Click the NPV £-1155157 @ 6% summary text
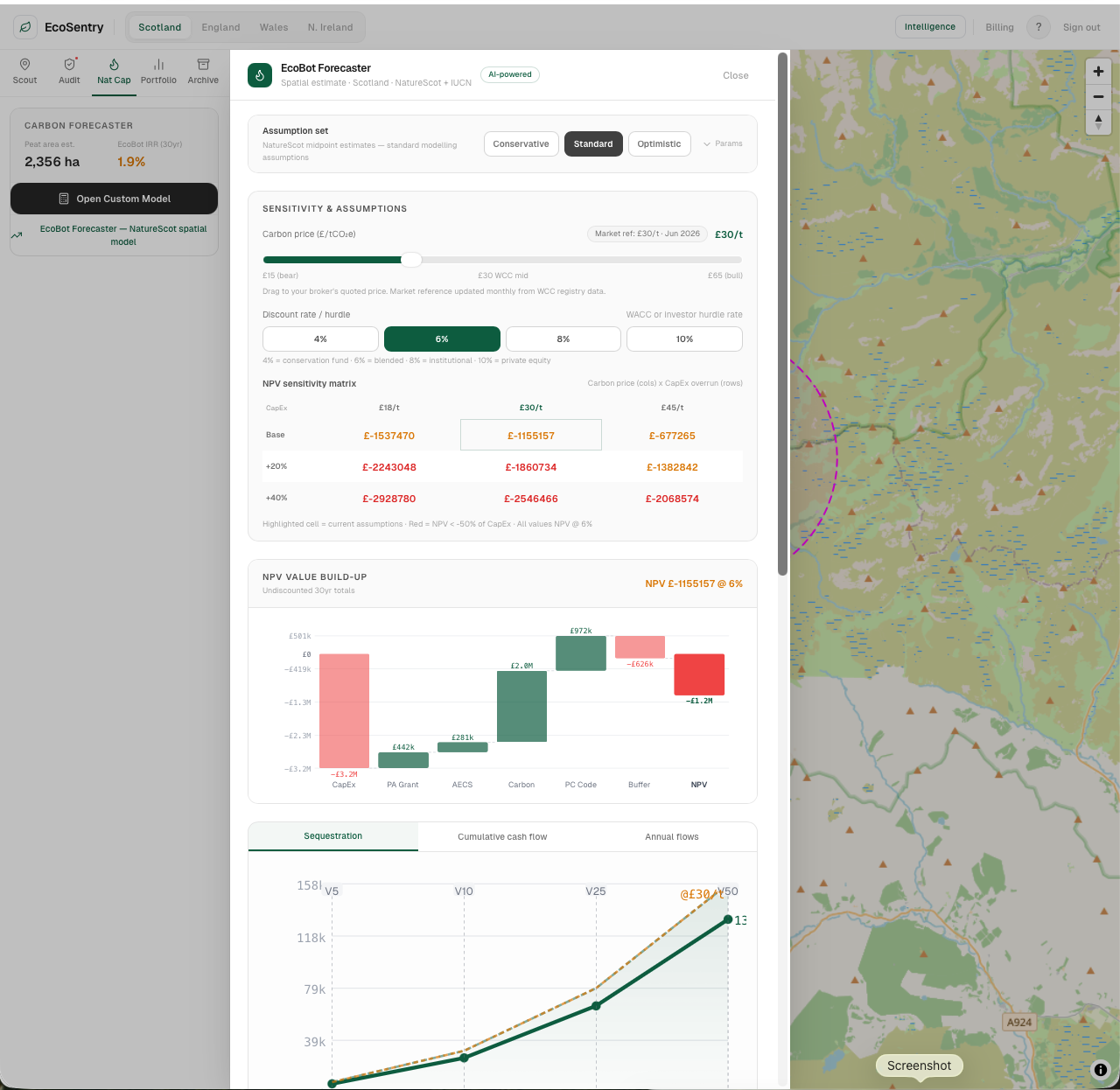 694,583
